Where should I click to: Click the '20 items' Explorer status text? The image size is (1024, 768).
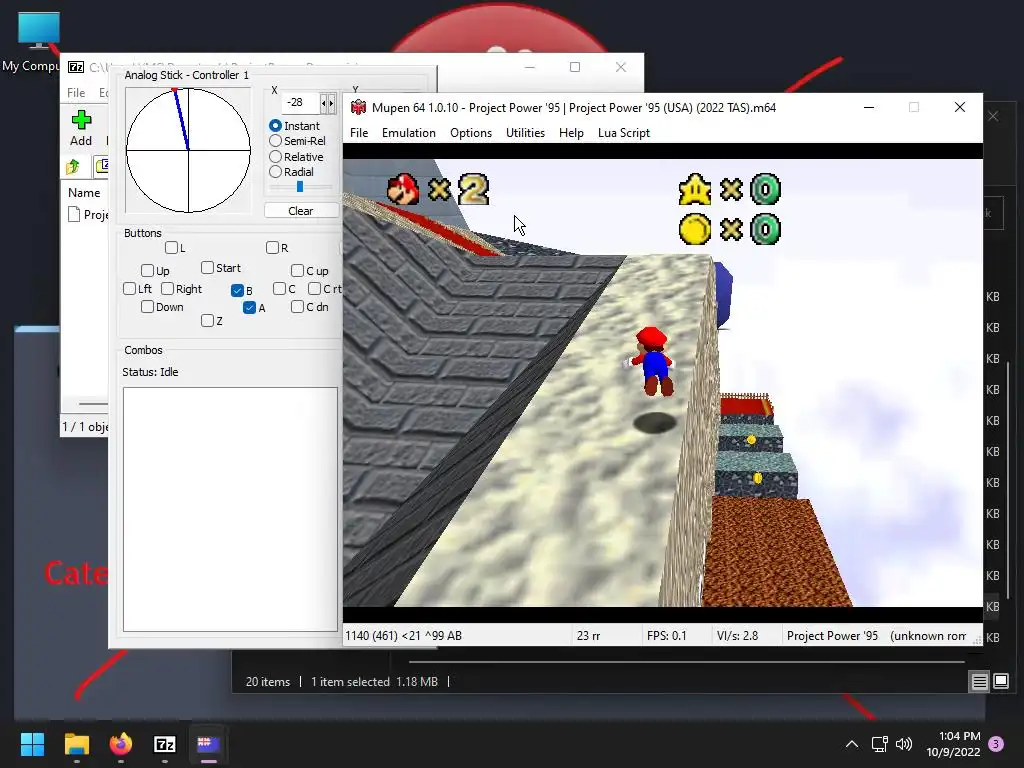268,682
